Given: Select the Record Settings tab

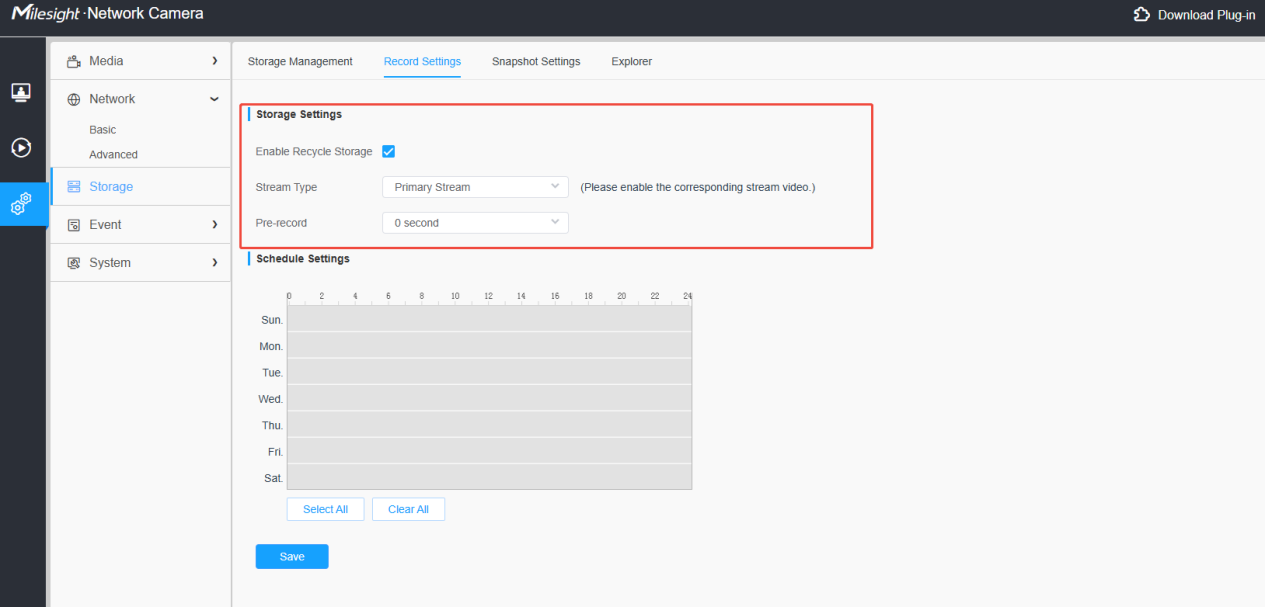Looking at the screenshot, I should (x=422, y=62).
